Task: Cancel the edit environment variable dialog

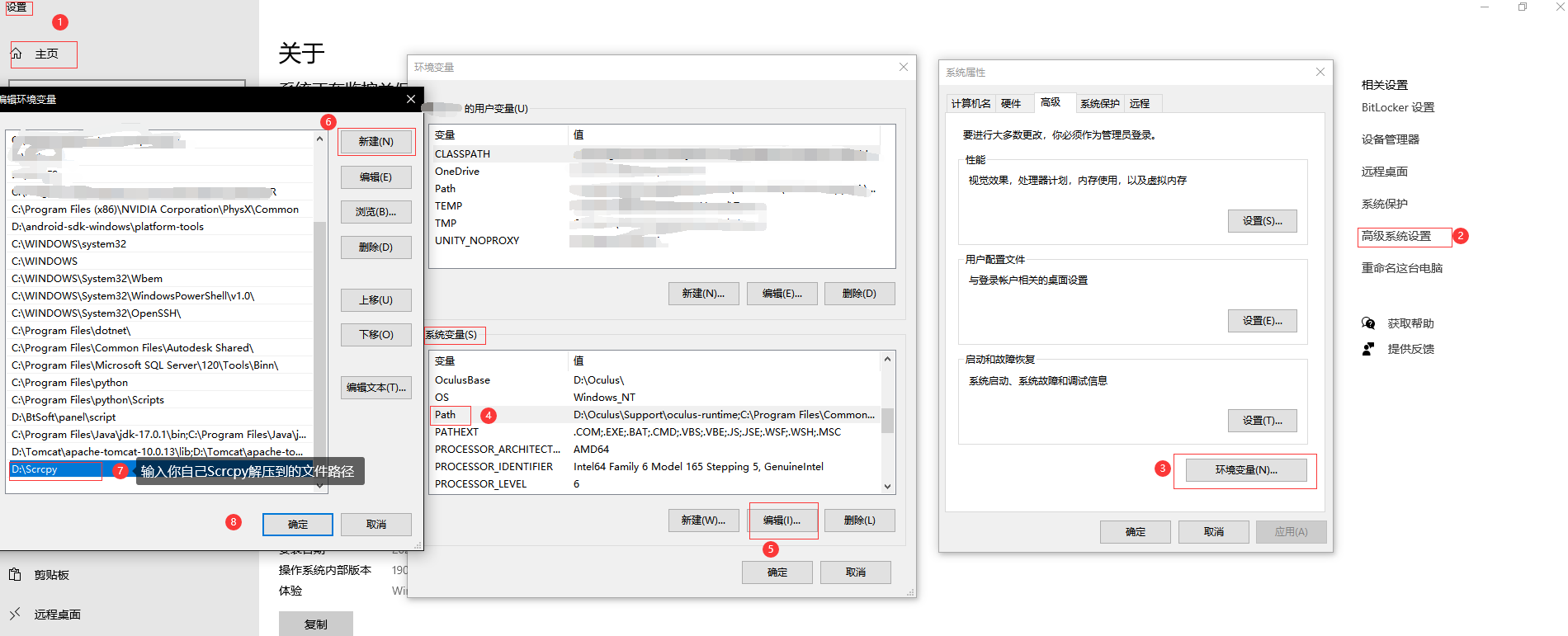Action: click(x=376, y=525)
